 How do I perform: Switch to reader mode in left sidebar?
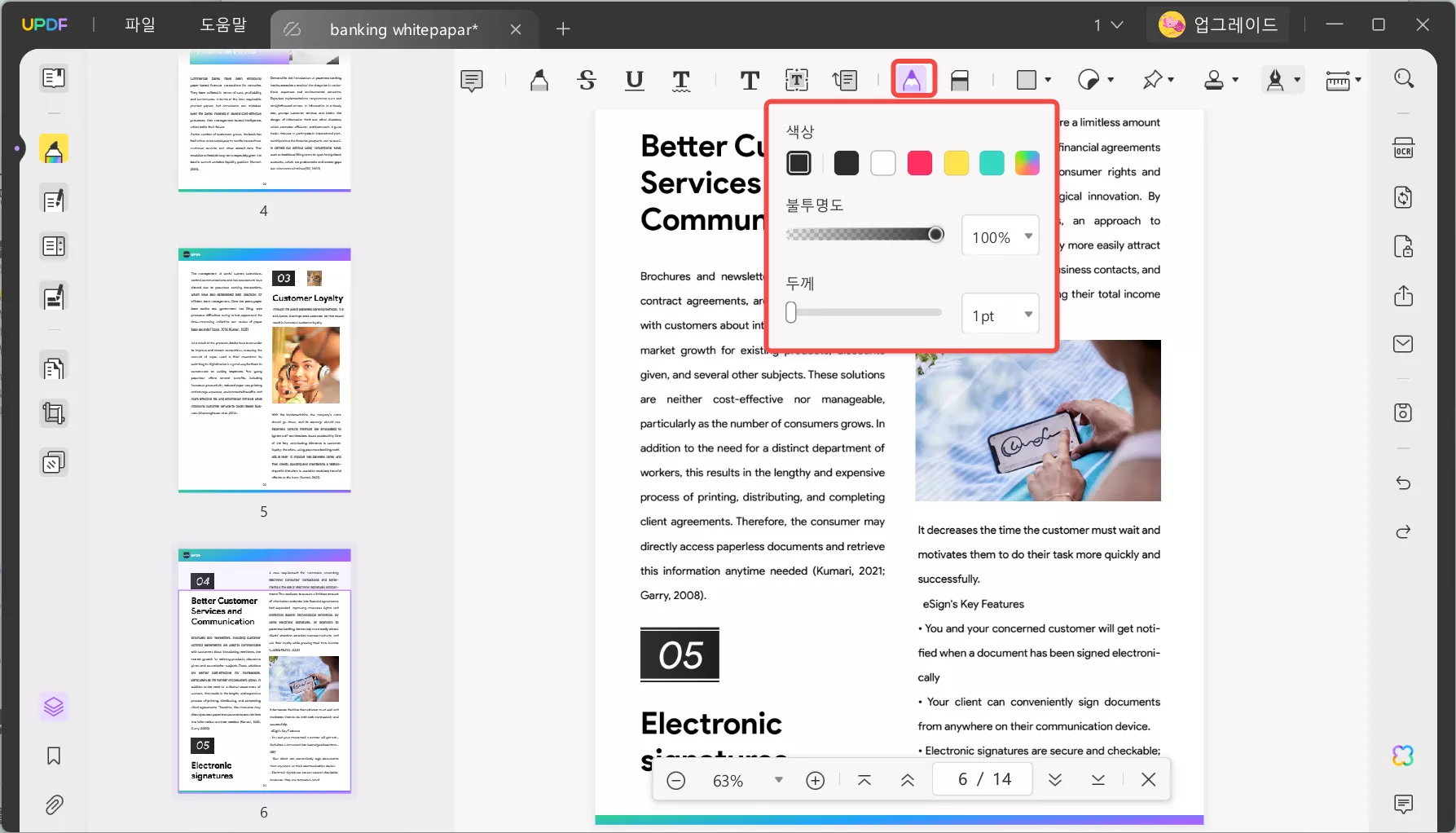[x=54, y=78]
